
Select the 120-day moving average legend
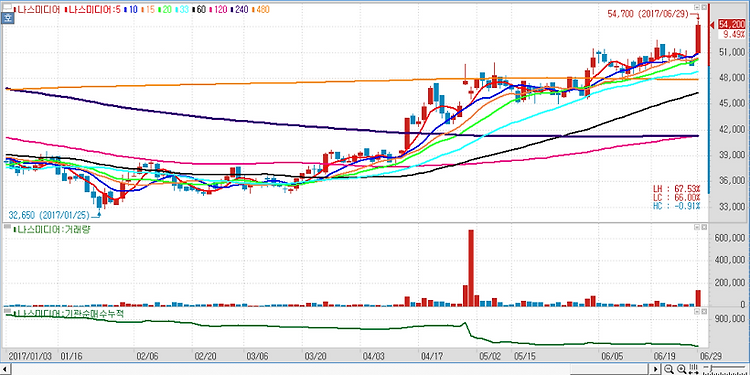pos(219,9)
